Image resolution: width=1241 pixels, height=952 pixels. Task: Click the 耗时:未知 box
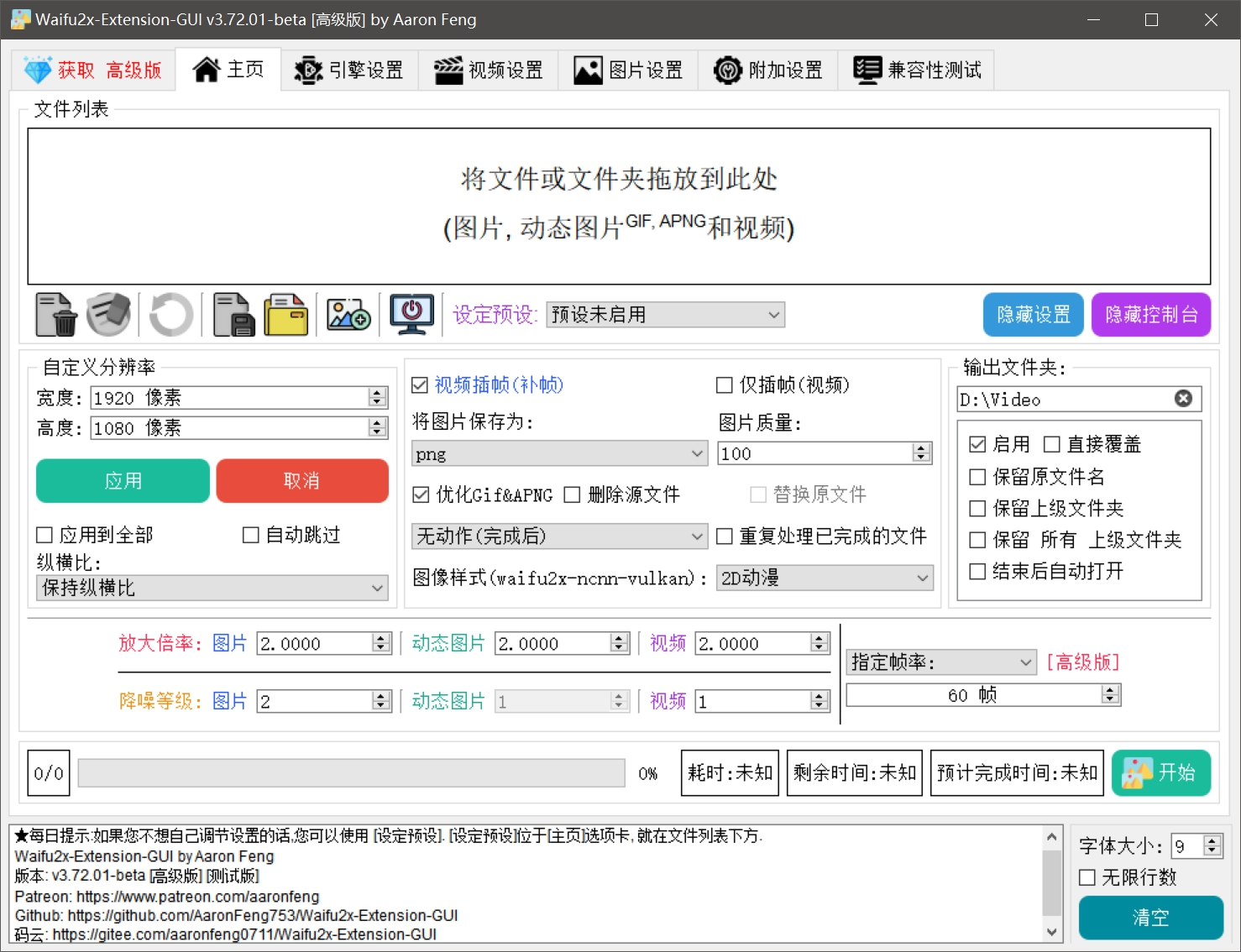click(x=730, y=772)
